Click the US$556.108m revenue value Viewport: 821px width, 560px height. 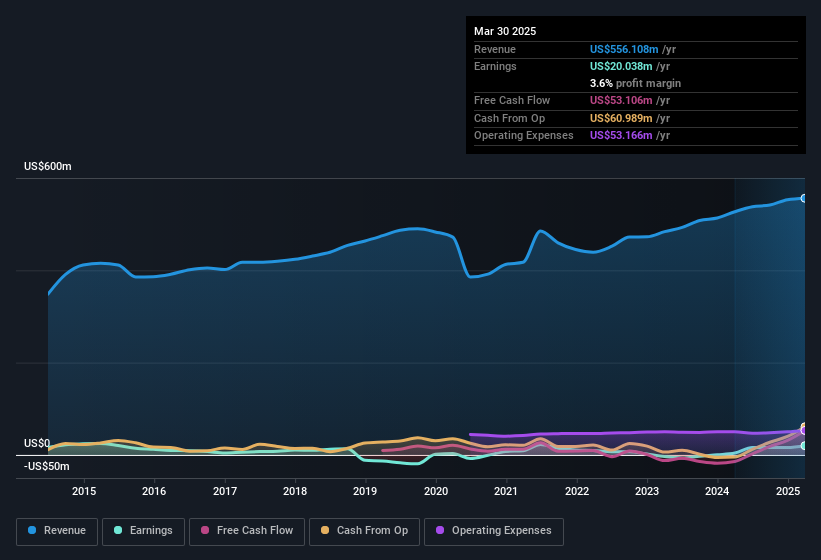[x=624, y=49]
